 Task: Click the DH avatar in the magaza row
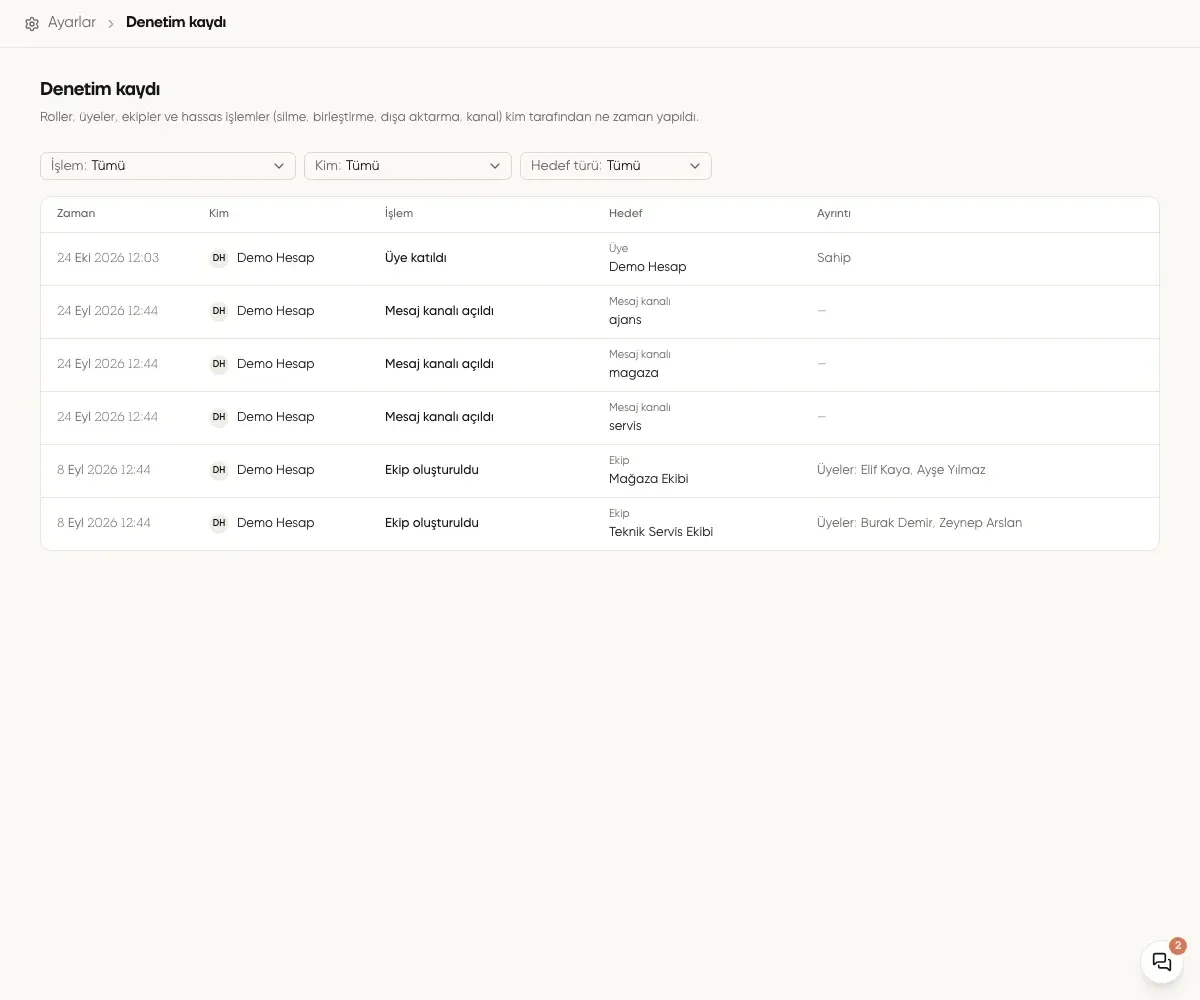pyautogui.click(x=219, y=364)
